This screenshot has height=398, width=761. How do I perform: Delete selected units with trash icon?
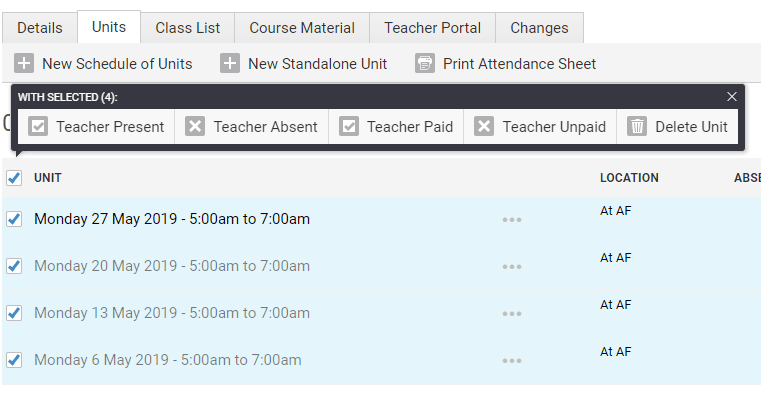(x=677, y=127)
